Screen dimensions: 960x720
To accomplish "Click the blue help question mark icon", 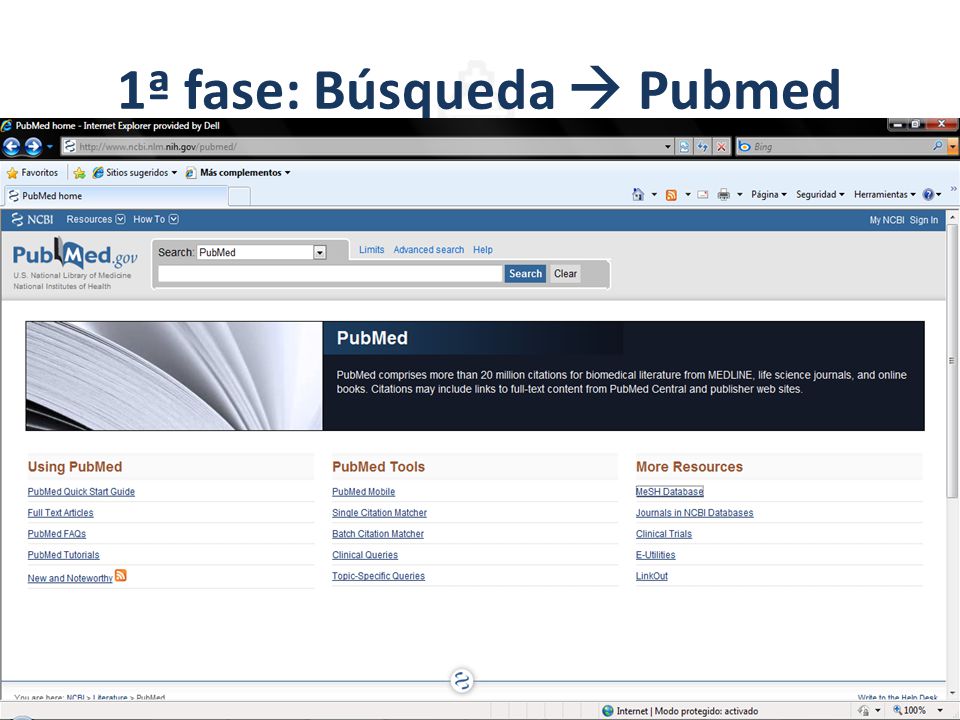I will [x=928, y=195].
